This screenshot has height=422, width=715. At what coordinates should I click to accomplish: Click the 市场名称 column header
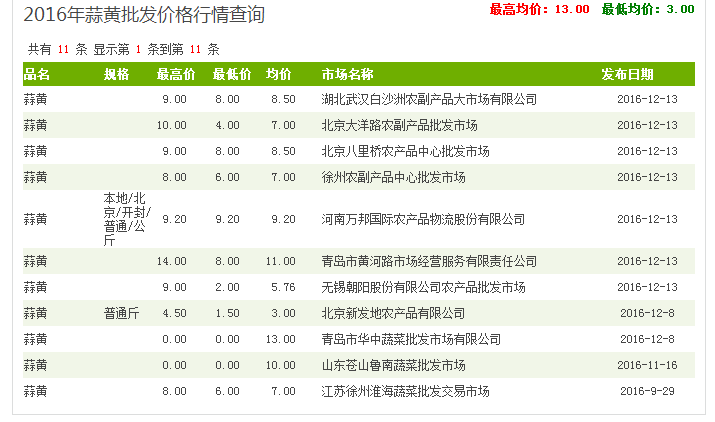click(x=347, y=74)
